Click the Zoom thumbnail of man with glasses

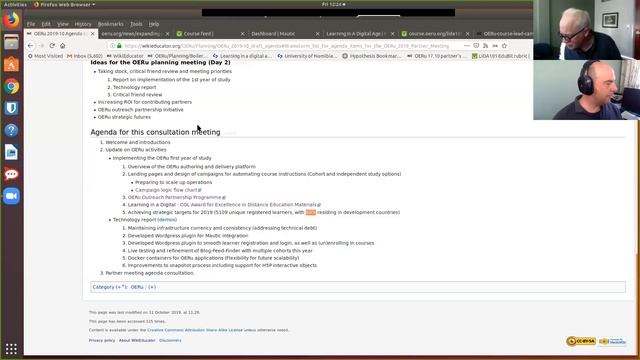coord(587,30)
